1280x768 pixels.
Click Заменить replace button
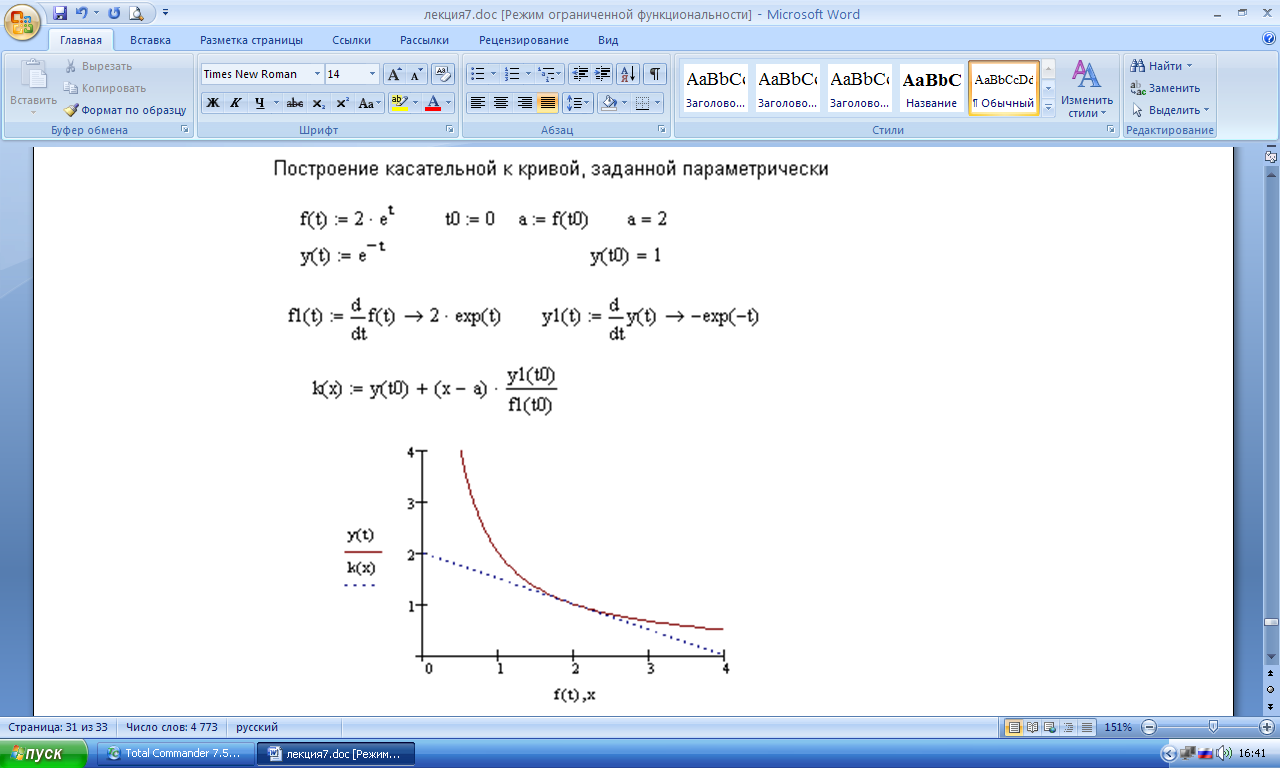point(1165,88)
